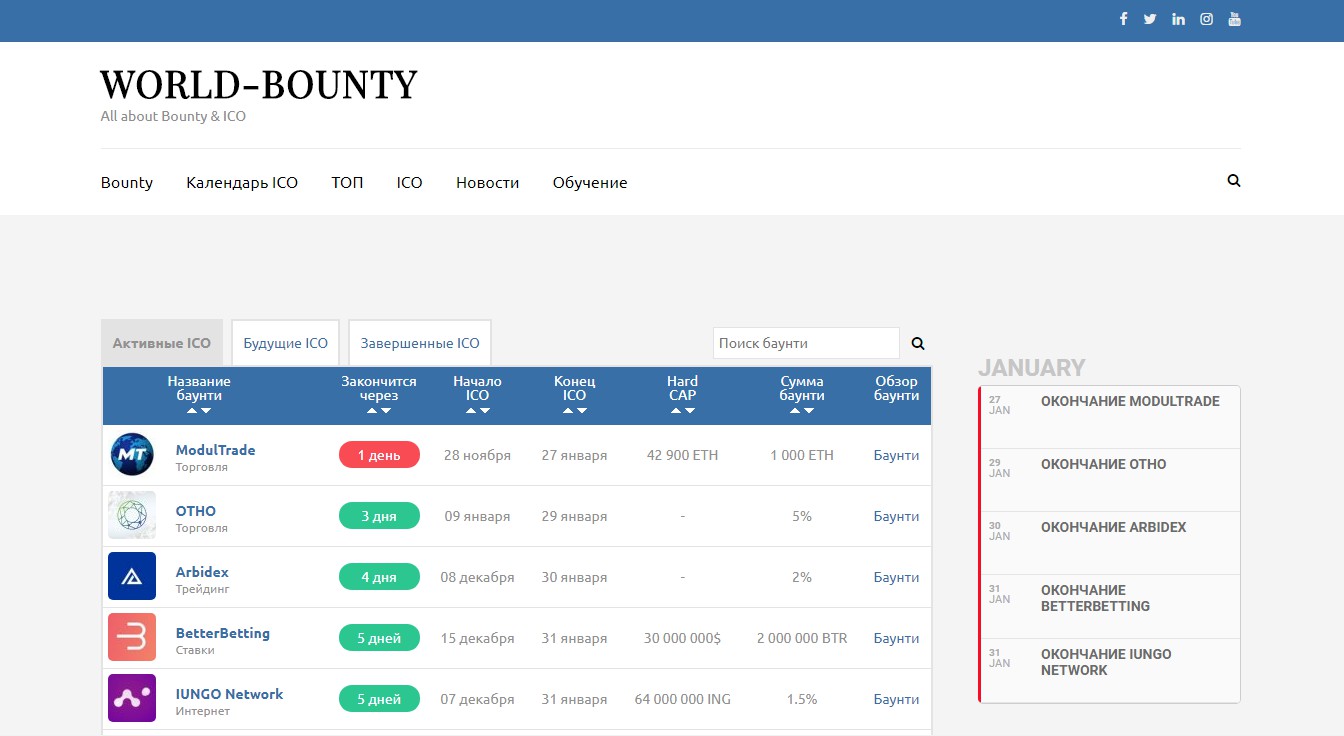This screenshot has height=736, width=1344.
Task: Open the Bounty menu item
Action: 127,182
